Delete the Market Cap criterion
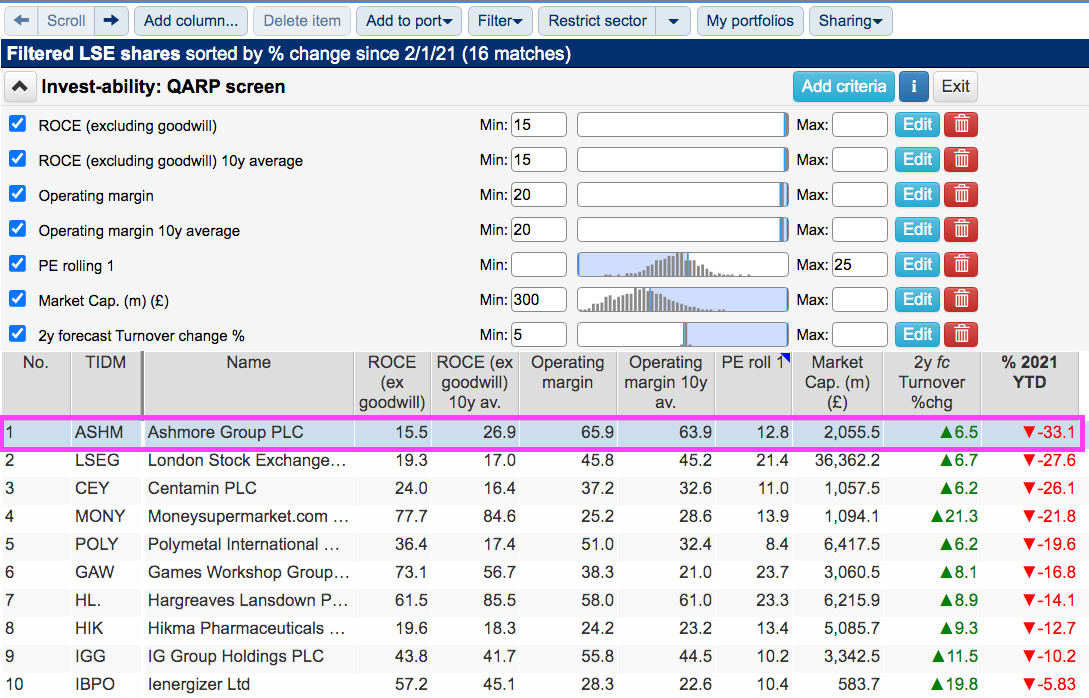1089x698 pixels. point(961,299)
